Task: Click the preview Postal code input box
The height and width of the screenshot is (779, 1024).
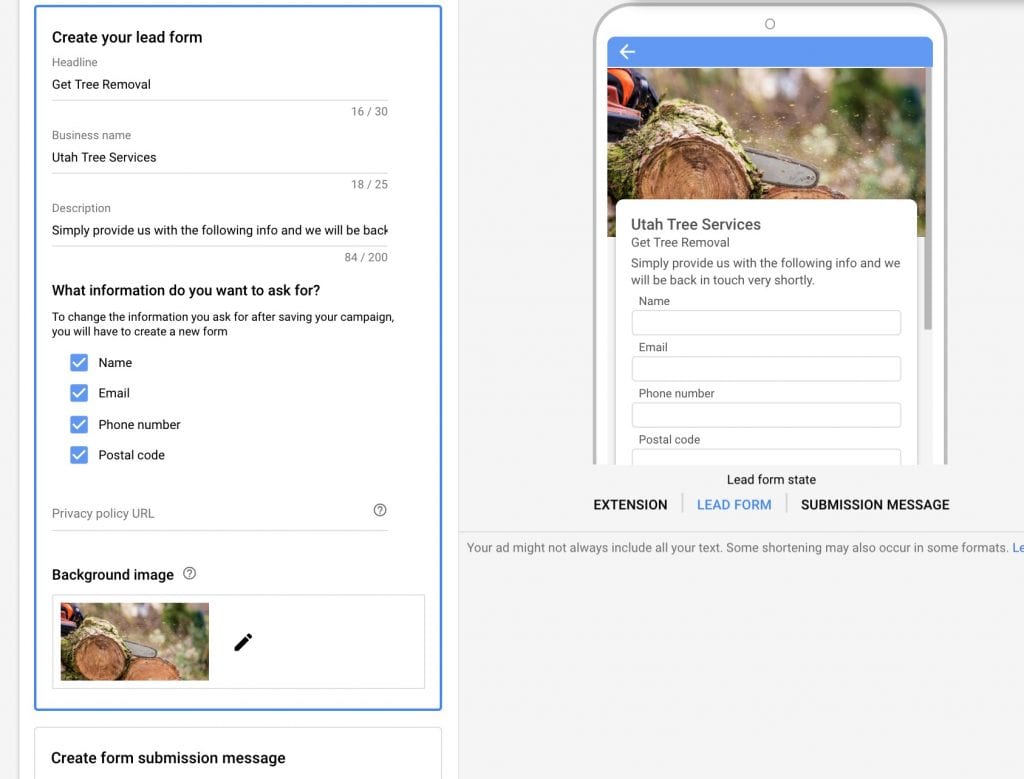Action: pyautogui.click(x=766, y=457)
